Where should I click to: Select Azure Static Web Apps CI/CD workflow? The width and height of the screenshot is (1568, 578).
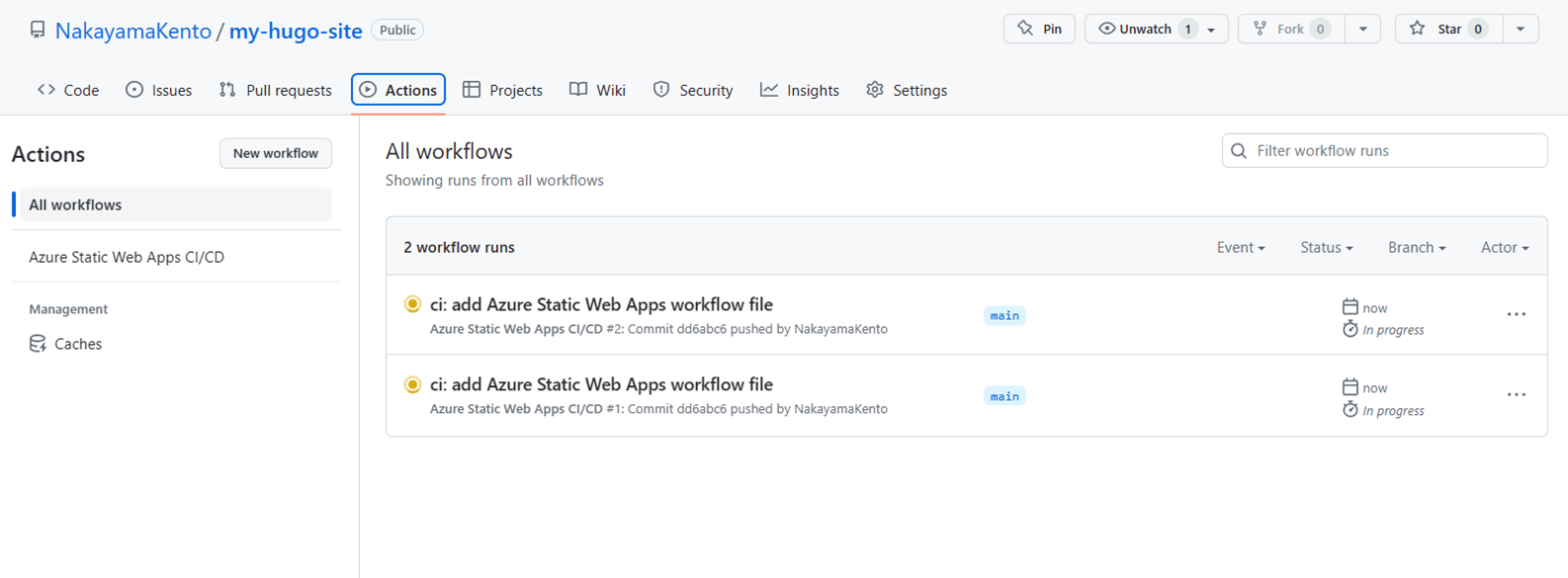(x=127, y=257)
